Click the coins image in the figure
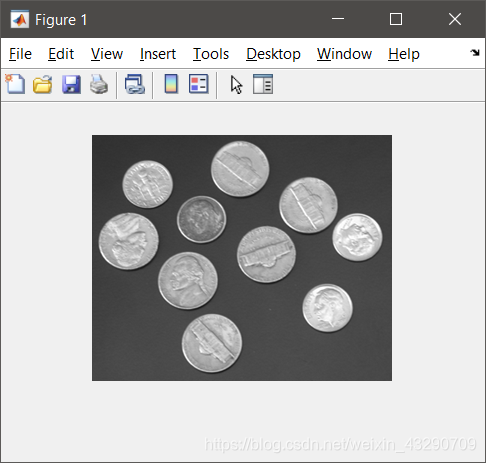Screen dimensions: 486x463 [x=242, y=258]
